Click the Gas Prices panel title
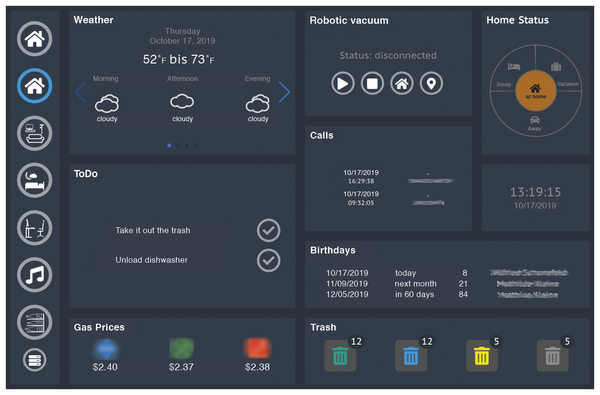The width and height of the screenshot is (600, 395). click(99, 327)
